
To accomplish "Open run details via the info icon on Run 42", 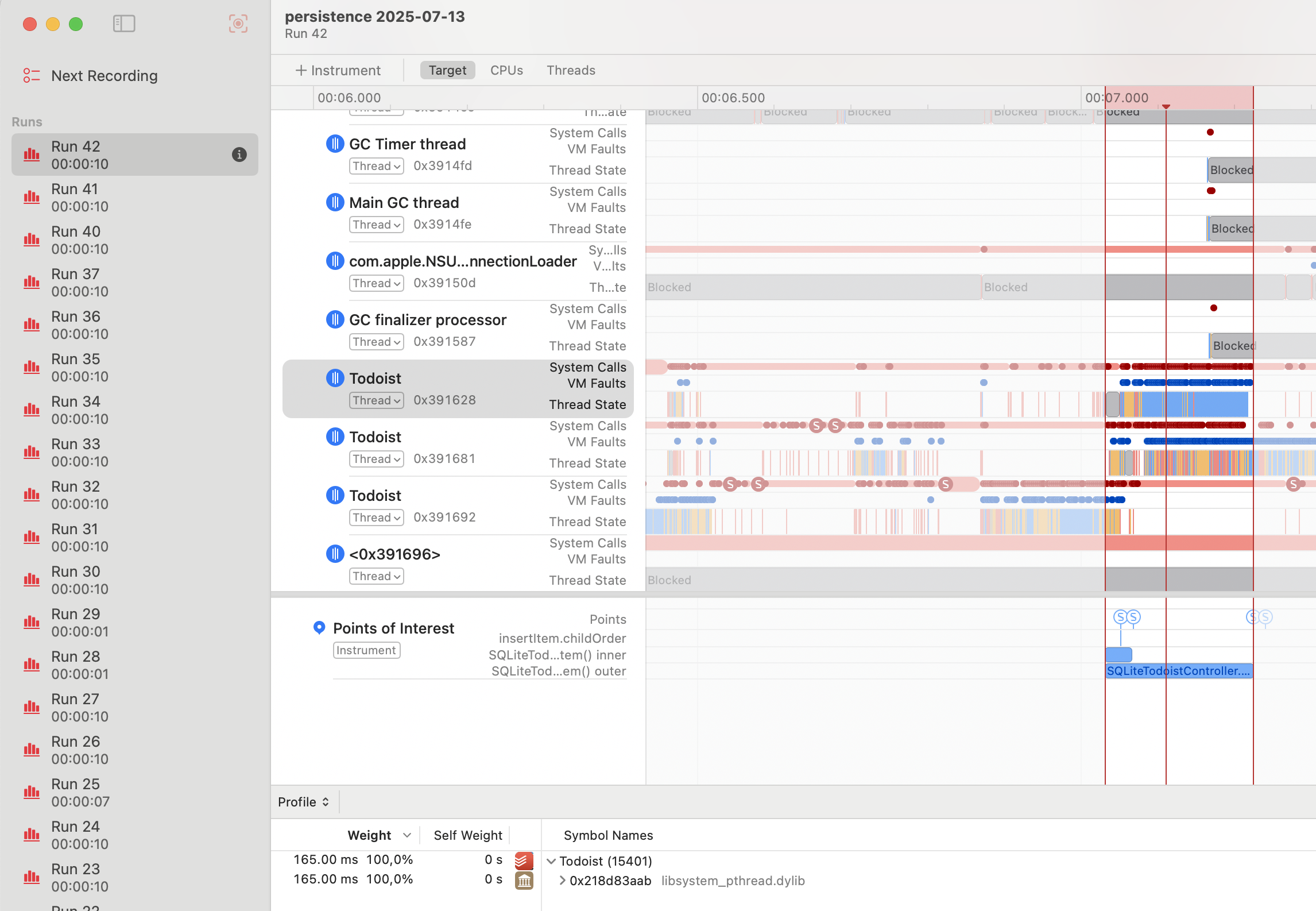I will [x=239, y=154].
